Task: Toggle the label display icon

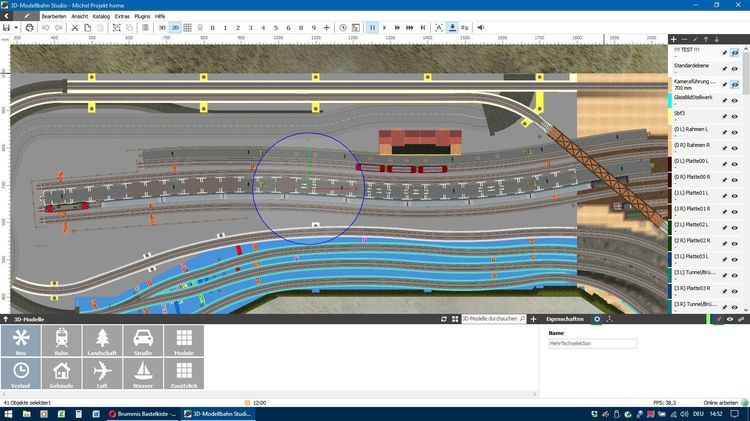Action: [x=439, y=28]
